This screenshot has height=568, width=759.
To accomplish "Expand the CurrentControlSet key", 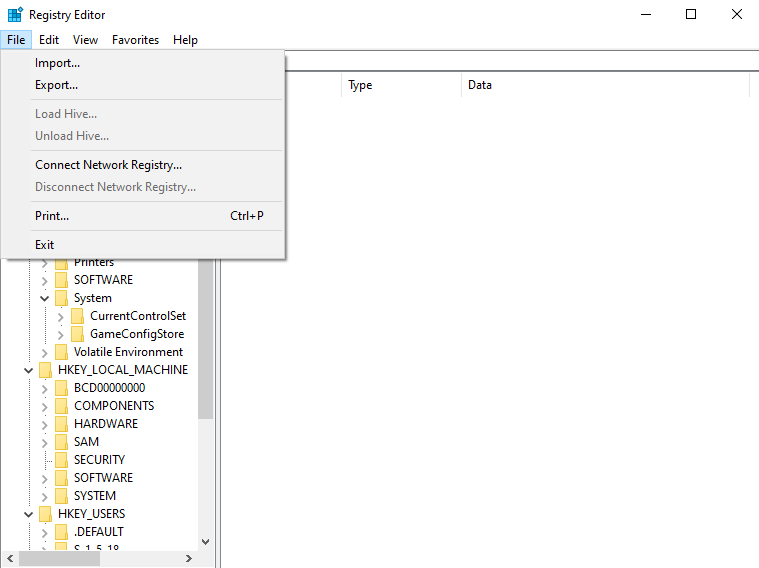I will point(61,317).
